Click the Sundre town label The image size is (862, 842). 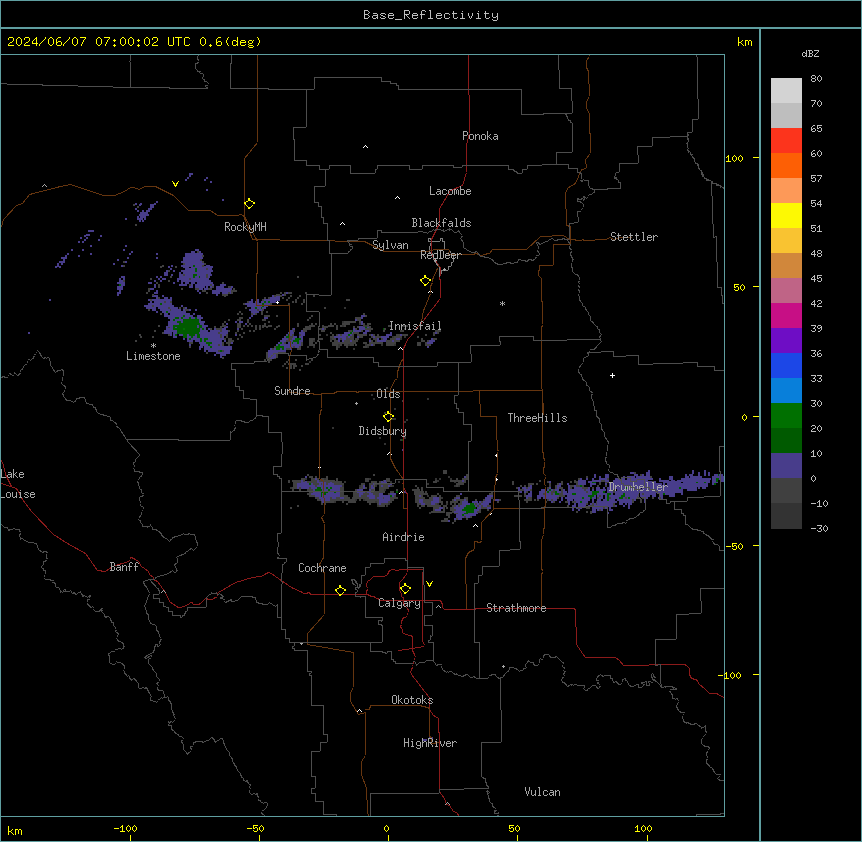[292, 391]
